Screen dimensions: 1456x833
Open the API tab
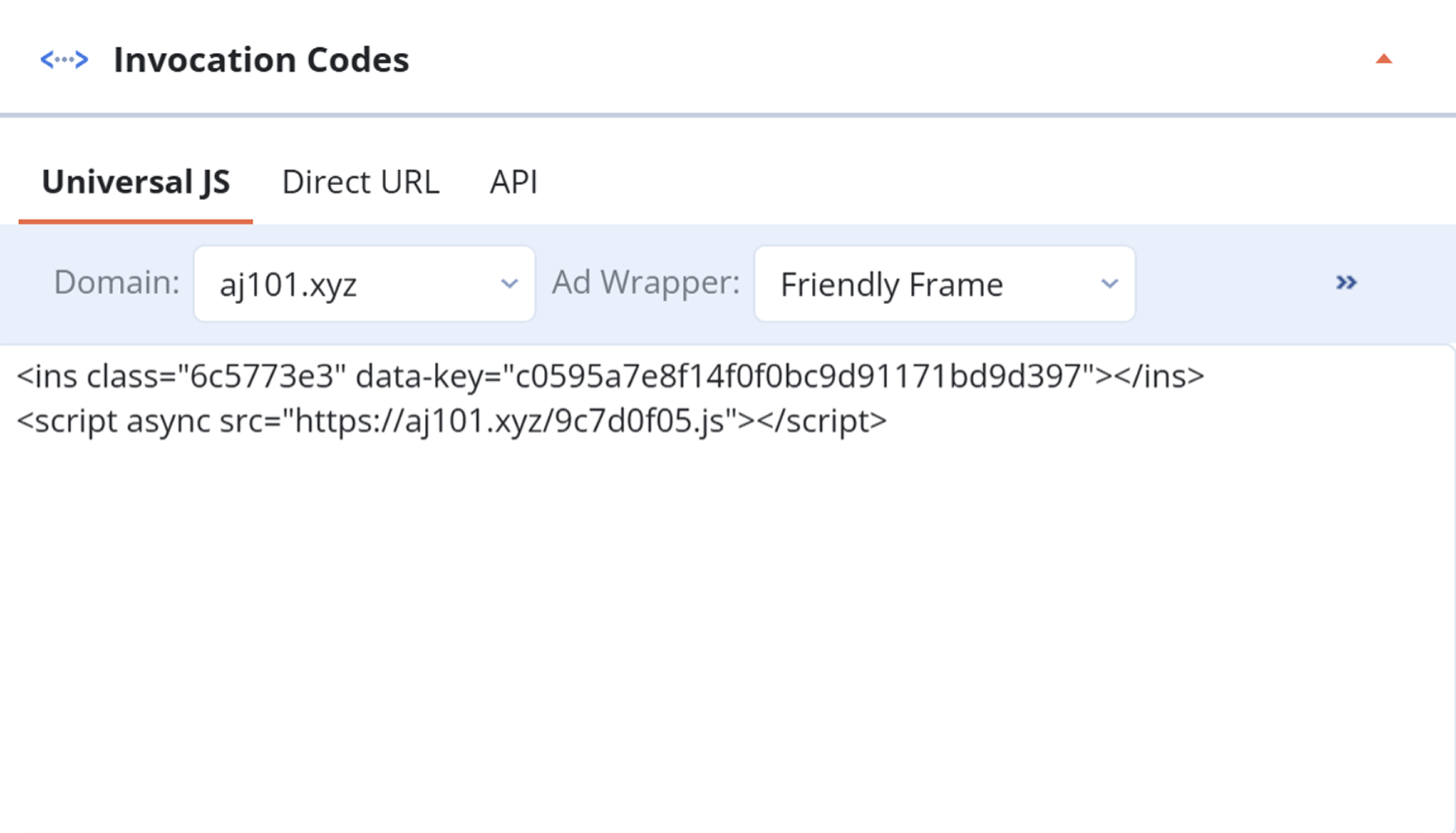513,182
